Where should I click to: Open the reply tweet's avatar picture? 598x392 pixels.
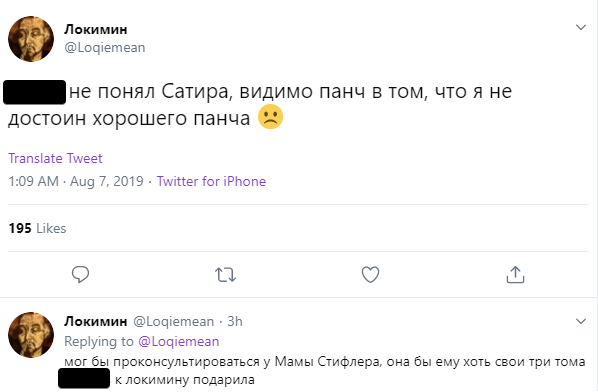[31, 335]
